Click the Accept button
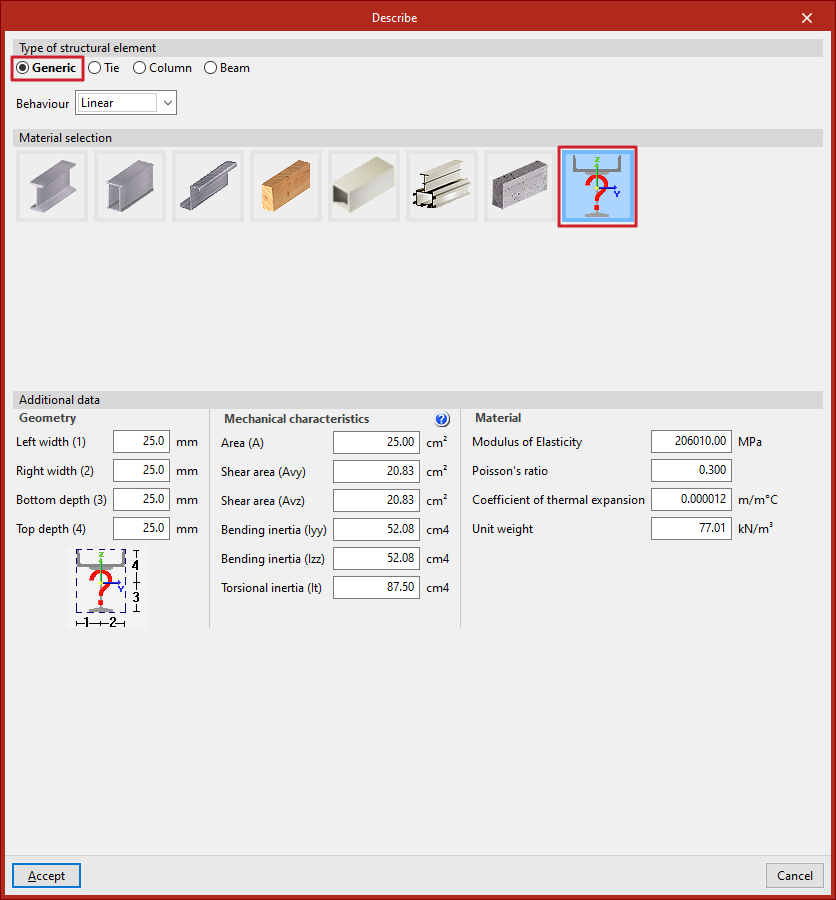This screenshot has width=836, height=900. tap(47, 875)
